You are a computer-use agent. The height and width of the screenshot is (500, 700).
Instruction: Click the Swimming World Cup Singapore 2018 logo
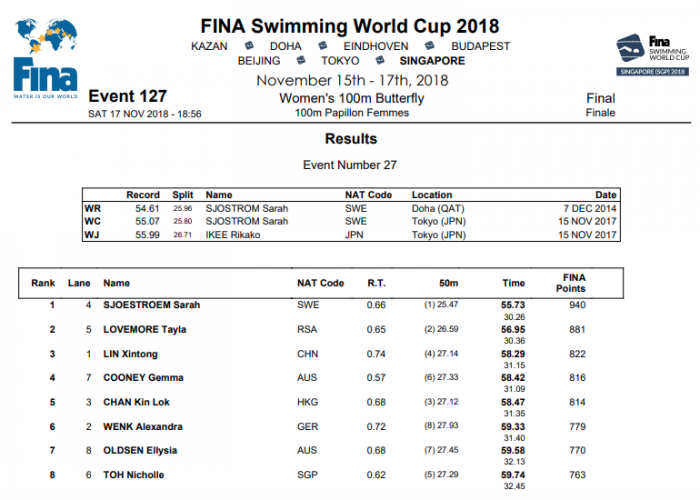pos(650,54)
